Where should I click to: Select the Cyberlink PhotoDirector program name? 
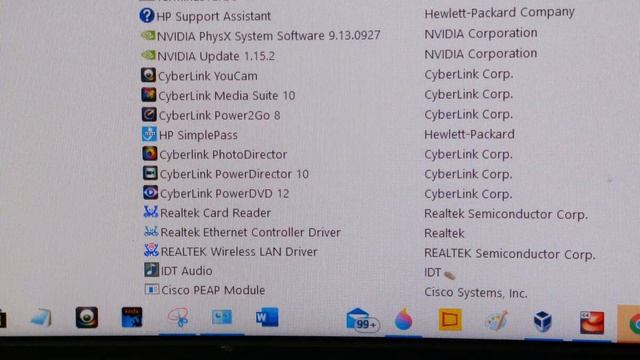click(x=223, y=155)
